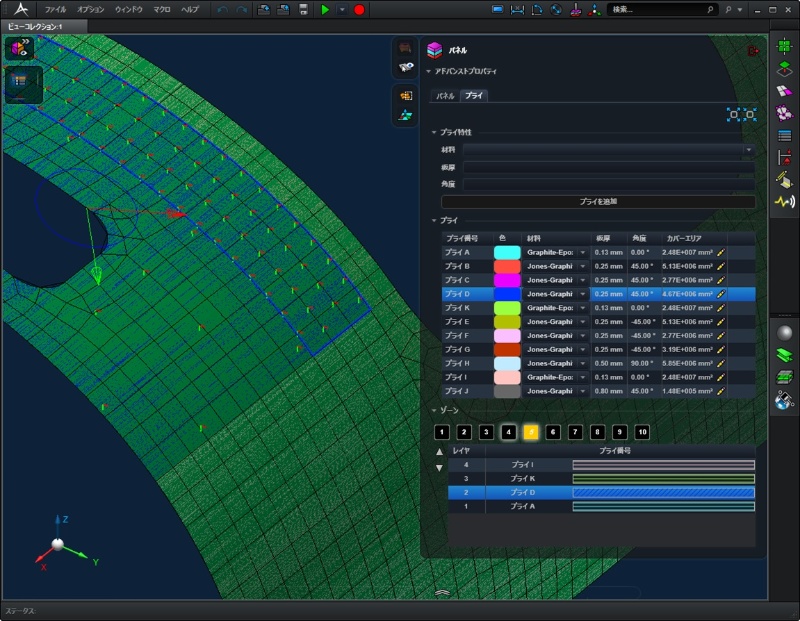This screenshot has width=800, height=621.
Task: Click the save icon in top toolbar
Action: (x=304, y=9)
